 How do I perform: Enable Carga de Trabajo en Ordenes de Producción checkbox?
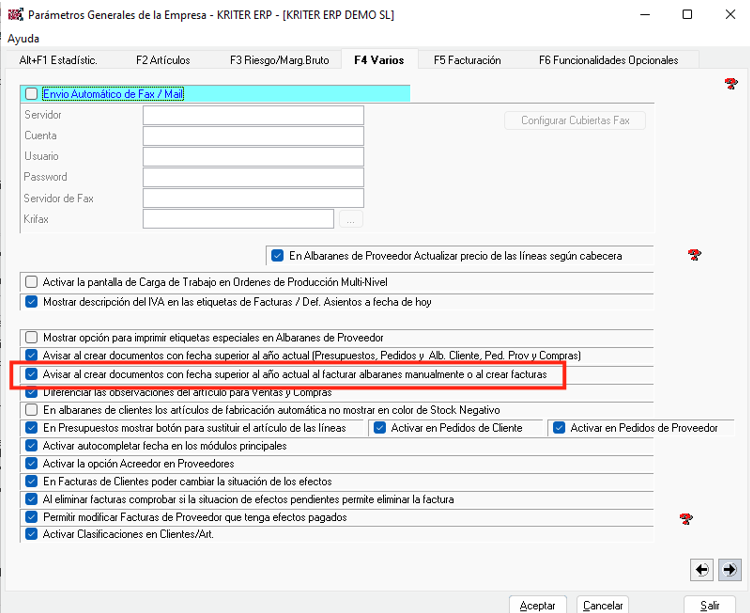pos(32,282)
